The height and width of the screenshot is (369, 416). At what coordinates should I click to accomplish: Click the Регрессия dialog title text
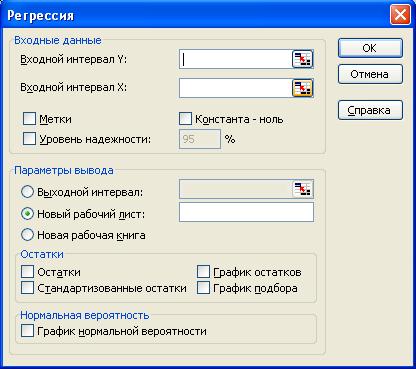(x=40, y=15)
